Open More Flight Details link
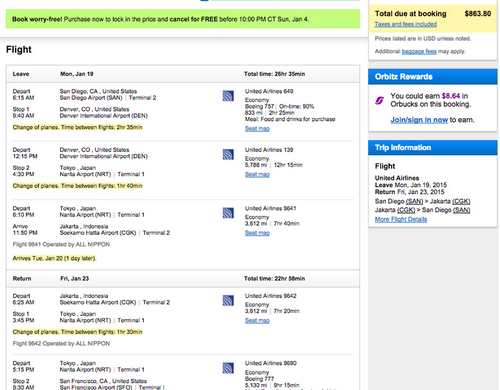The height and width of the screenshot is (390, 500). (x=401, y=219)
